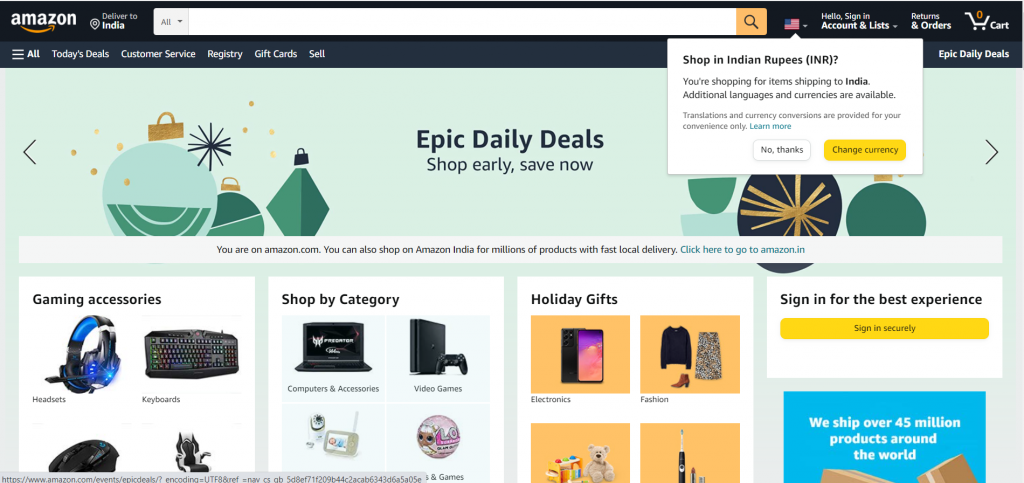Open the US flag language selector
Viewport: 1024px width, 483px height.
795,24
